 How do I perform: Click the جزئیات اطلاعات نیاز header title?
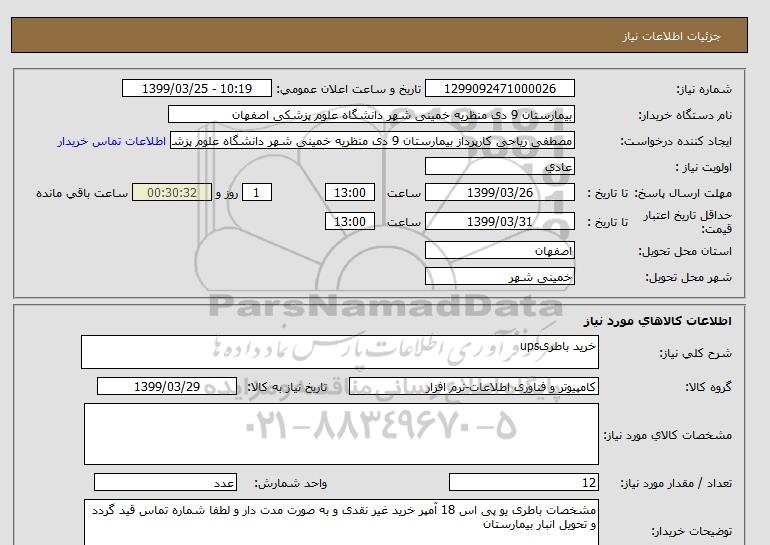(671, 36)
